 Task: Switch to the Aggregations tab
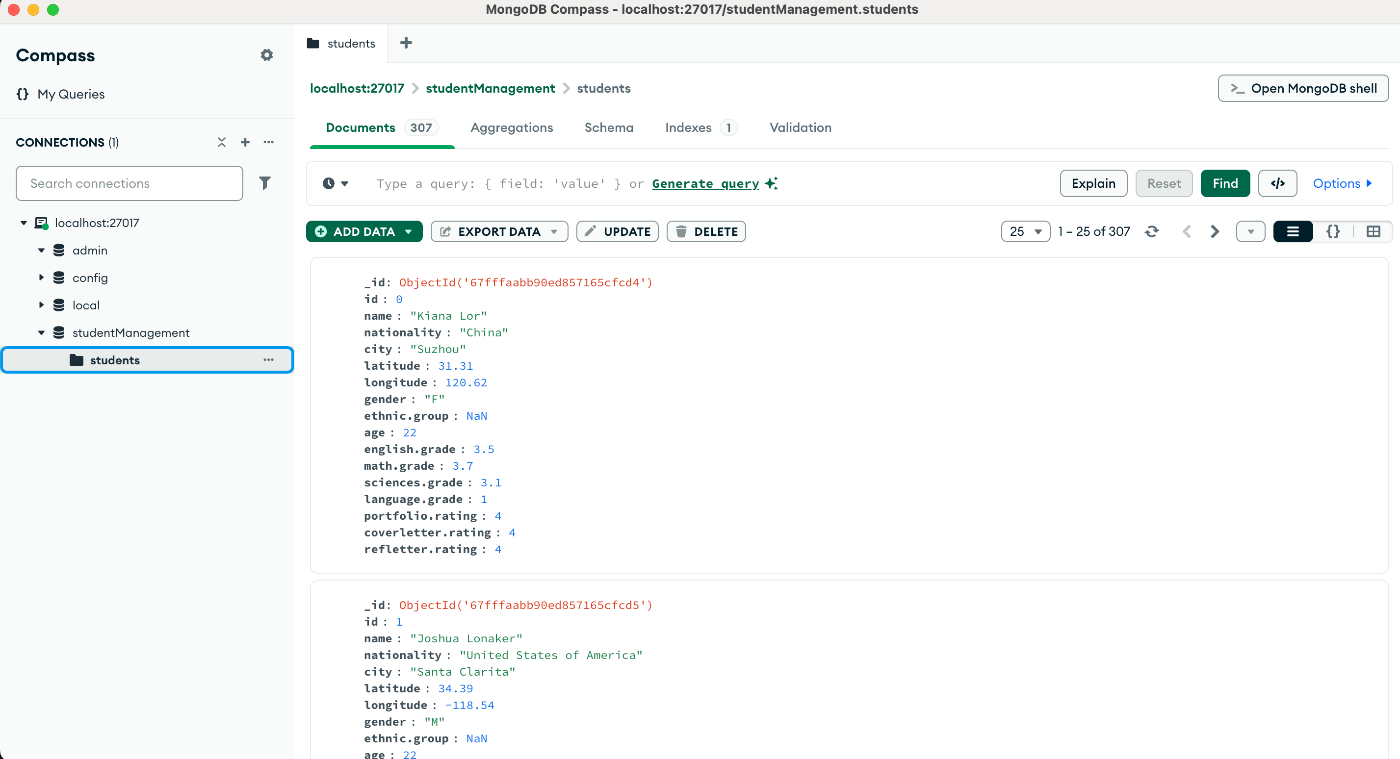pos(512,128)
